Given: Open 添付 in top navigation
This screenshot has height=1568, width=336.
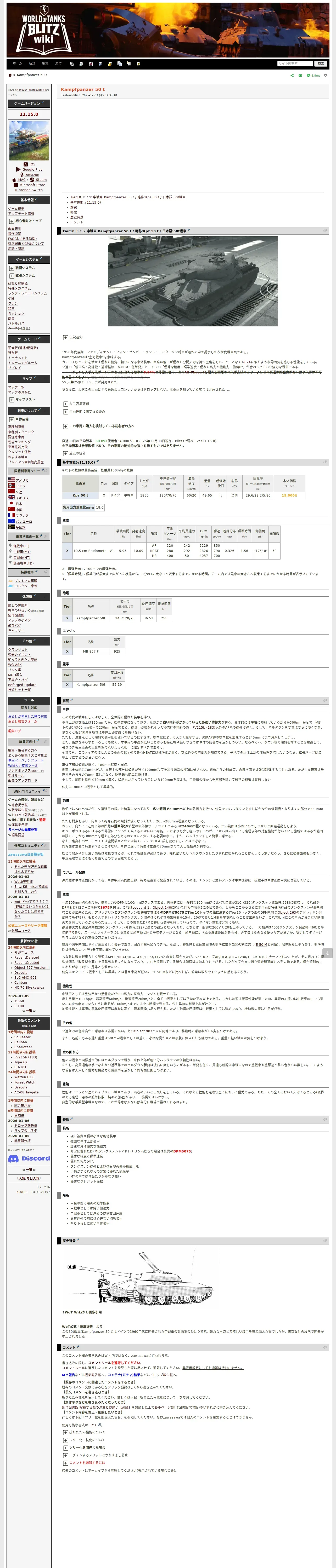Looking at the screenshot, I should click(x=59, y=63).
